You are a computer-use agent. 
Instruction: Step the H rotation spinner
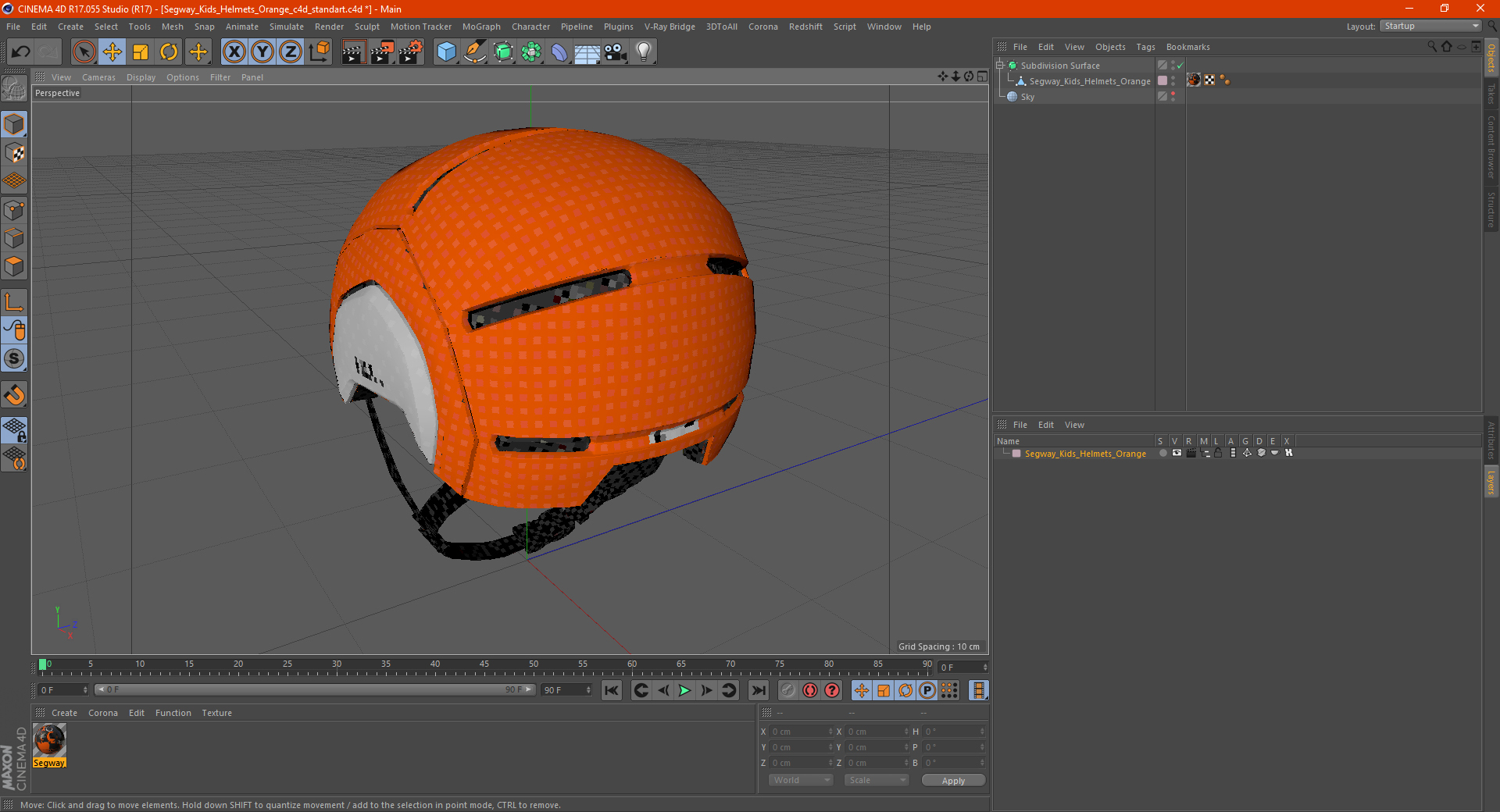(982, 732)
